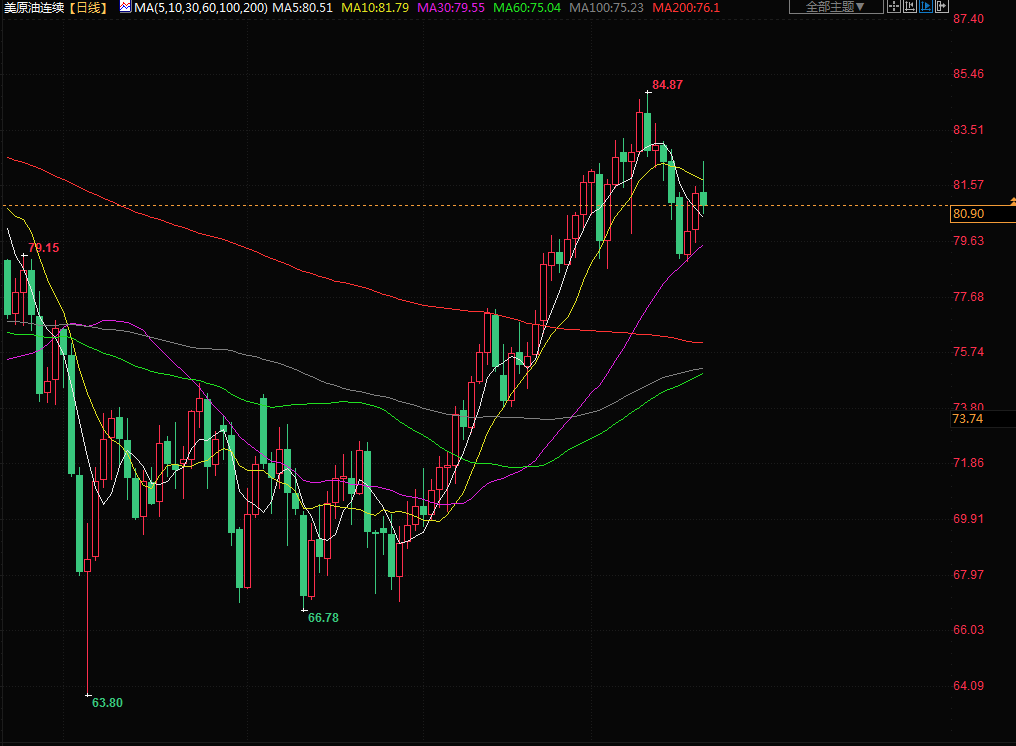1016x746 pixels.
Task: Click the 79.15 price label
Action: [x=43, y=248]
